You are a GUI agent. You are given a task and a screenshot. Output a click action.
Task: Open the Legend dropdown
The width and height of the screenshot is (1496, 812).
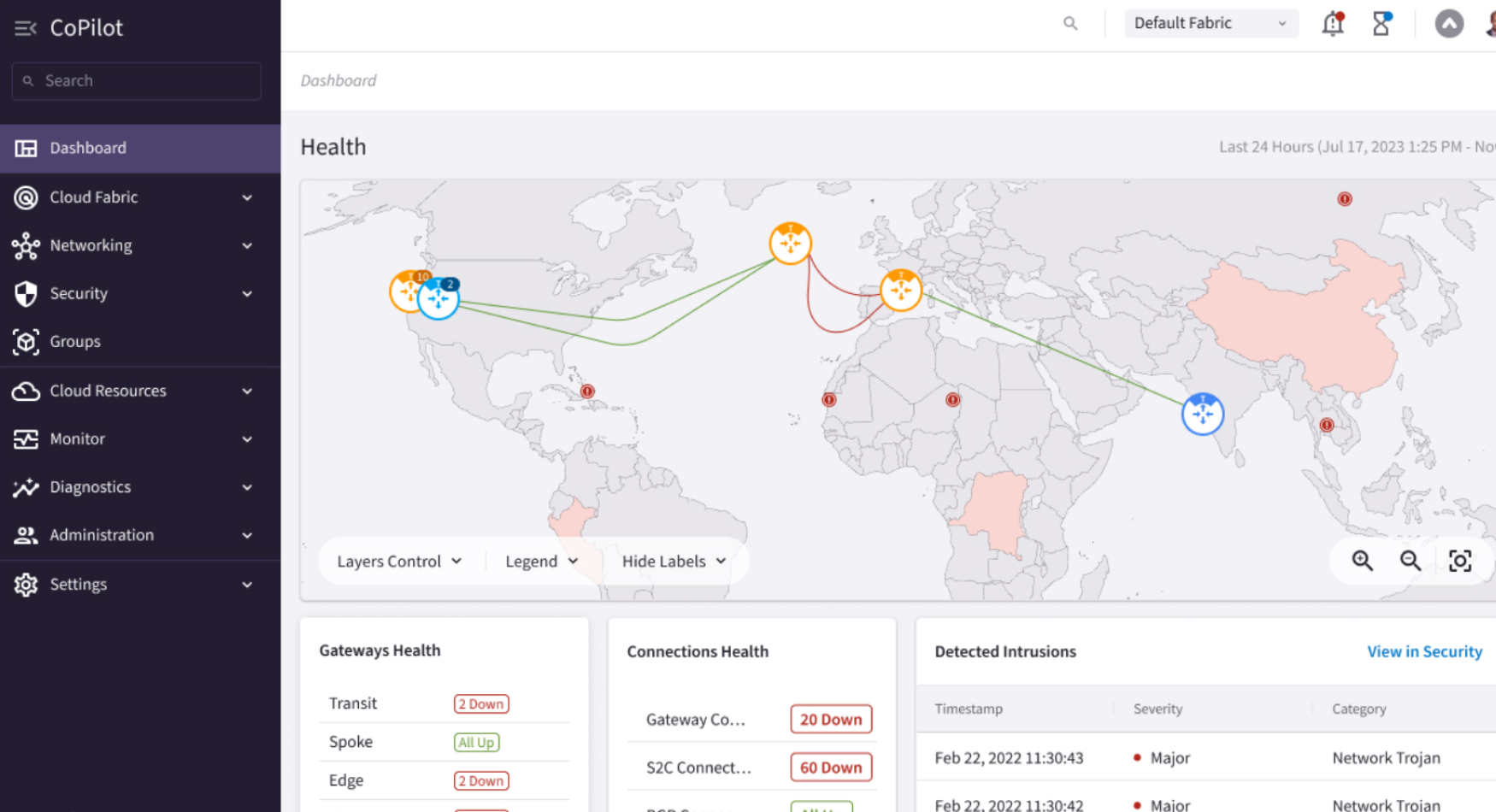click(x=541, y=562)
